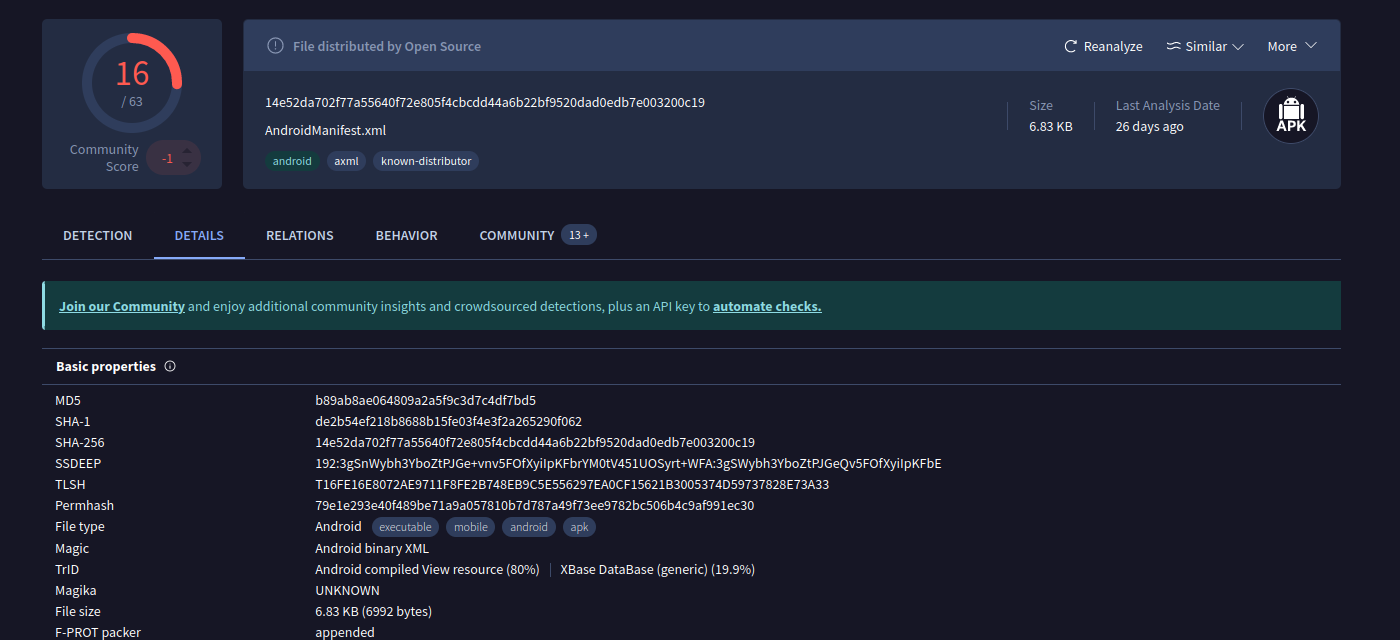1400x640 pixels.
Task: Click the Last Analysis Date 26 days ago
Action: tap(1168, 116)
